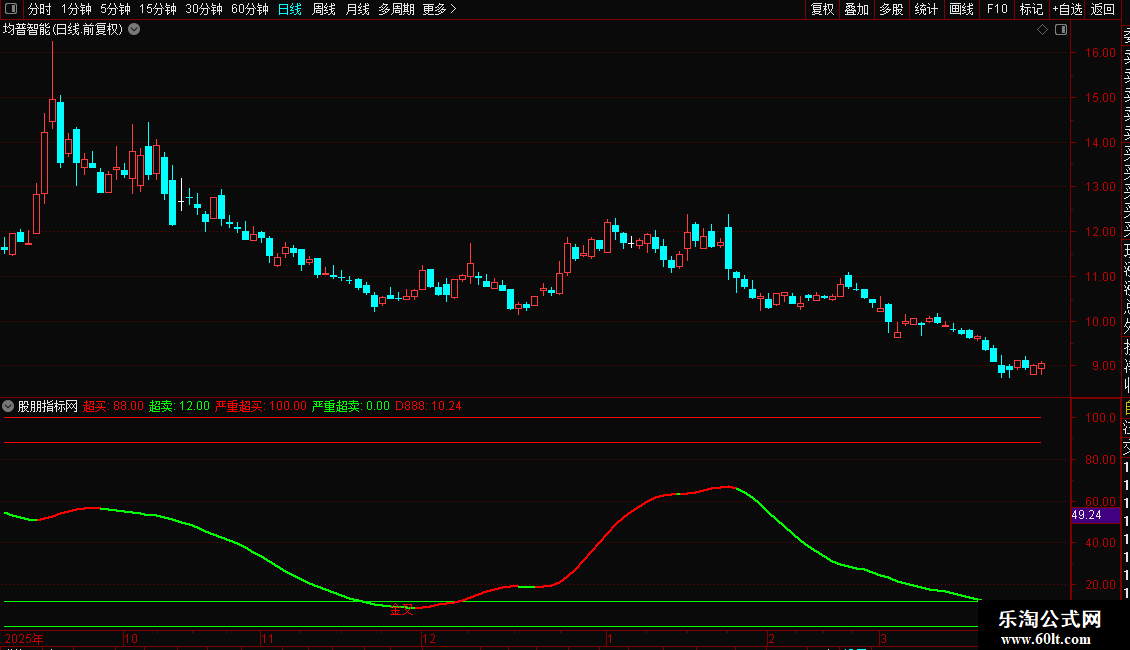The width and height of the screenshot is (1130, 650).
Task: Toggle the left sidebar panel icon
Action: (x=11, y=9)
